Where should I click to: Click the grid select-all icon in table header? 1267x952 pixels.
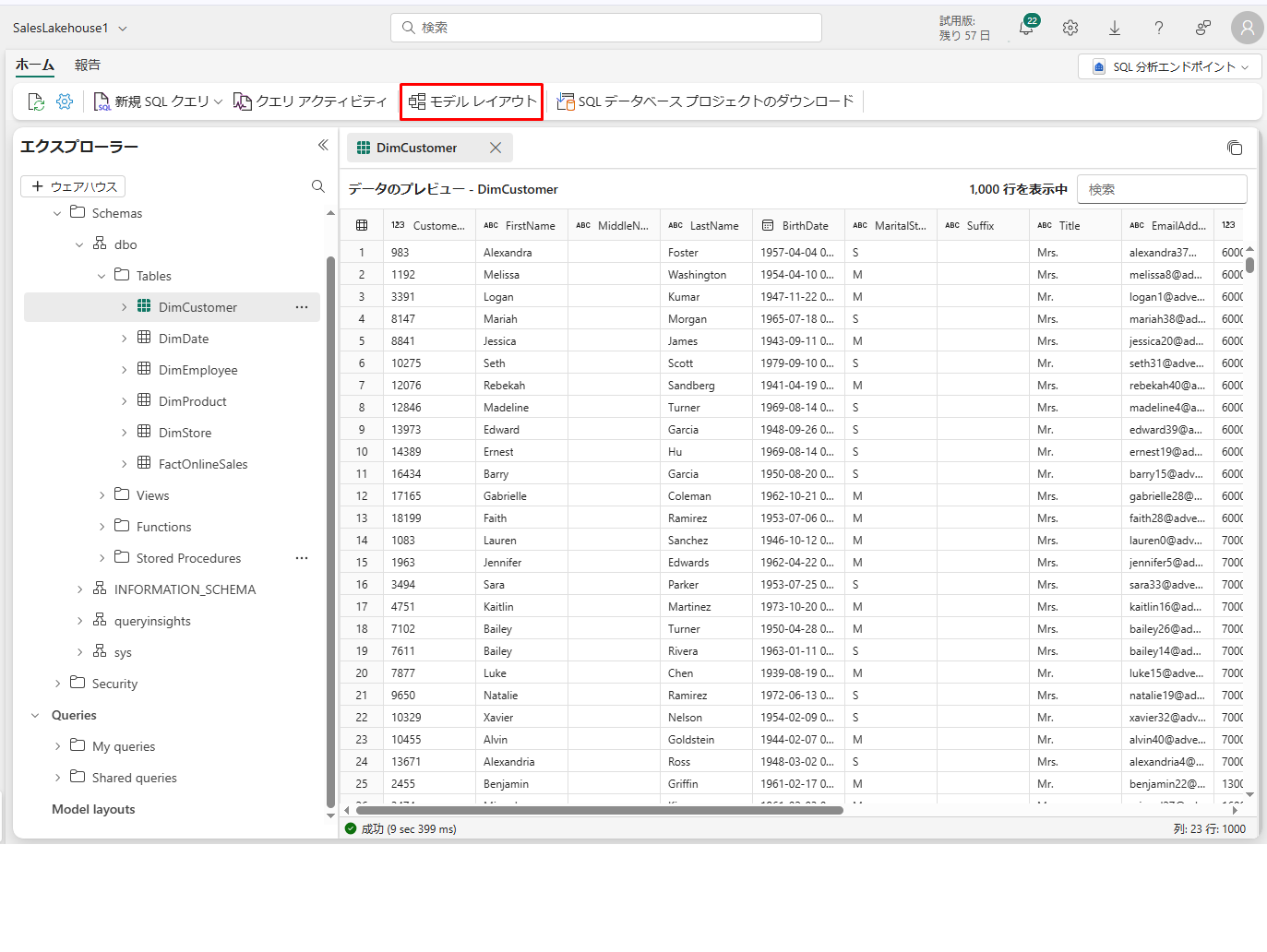[362, 225]
